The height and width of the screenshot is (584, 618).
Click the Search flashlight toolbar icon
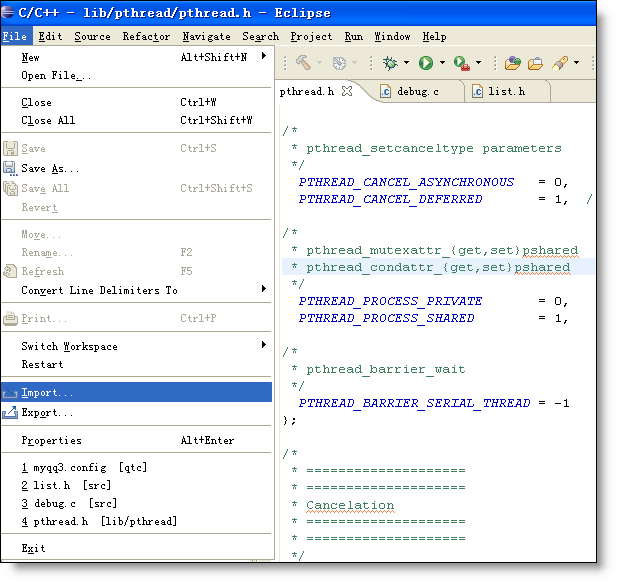point(561,63)
